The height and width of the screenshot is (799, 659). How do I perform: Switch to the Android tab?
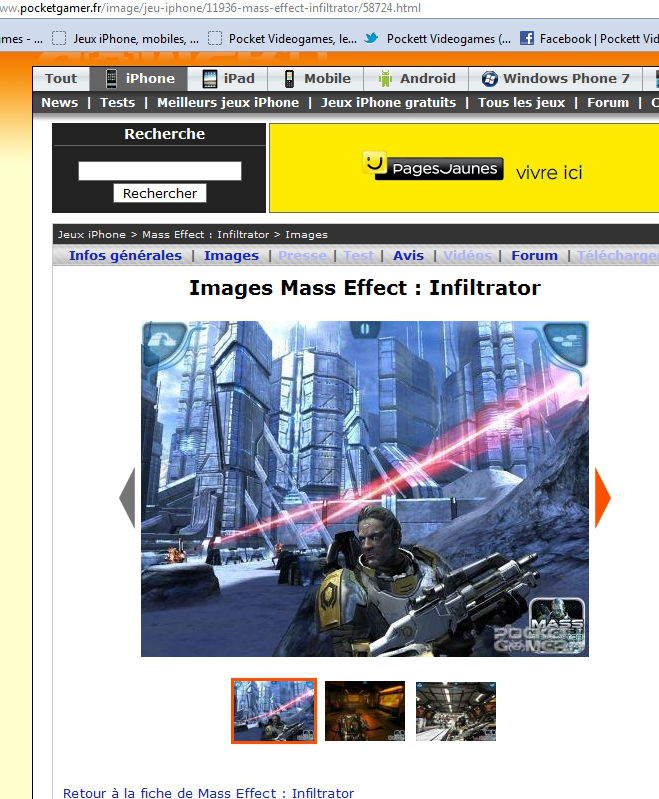[x=416, y=78]
